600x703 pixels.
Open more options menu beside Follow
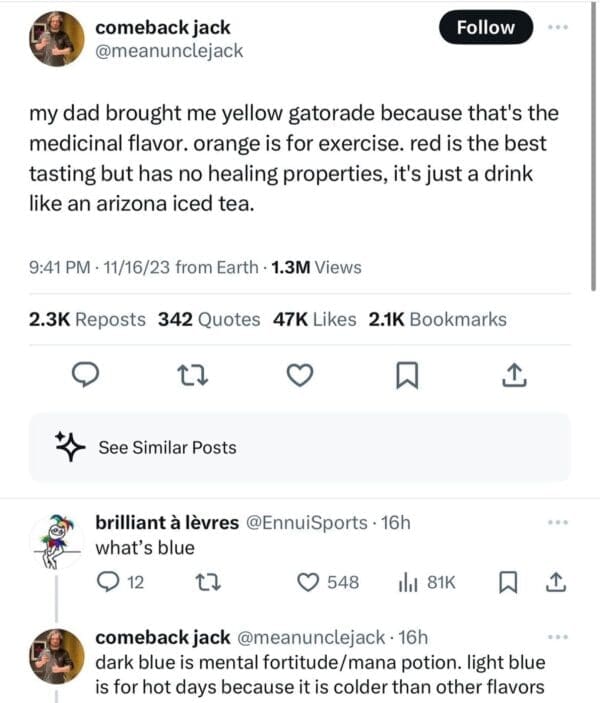[557, 29]
